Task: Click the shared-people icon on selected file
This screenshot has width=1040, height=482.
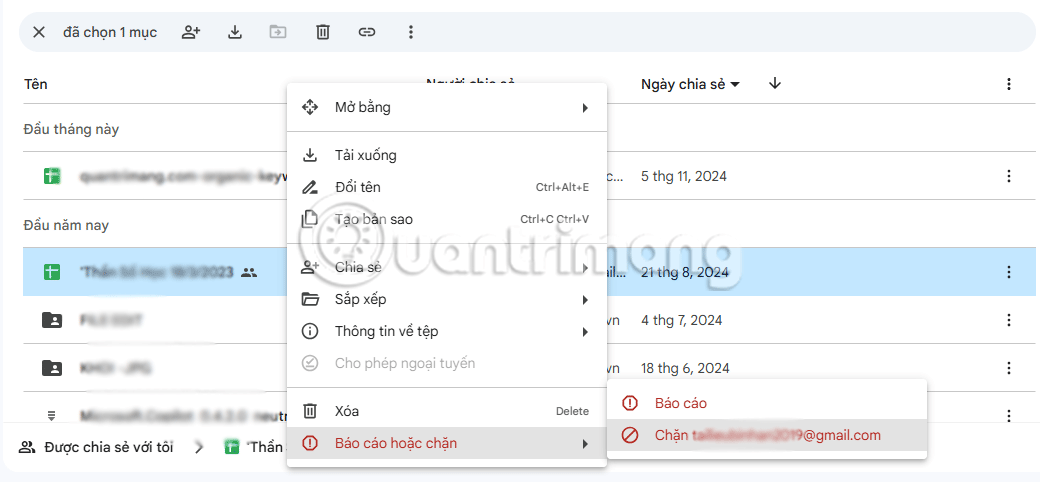Action: point(249,272)
